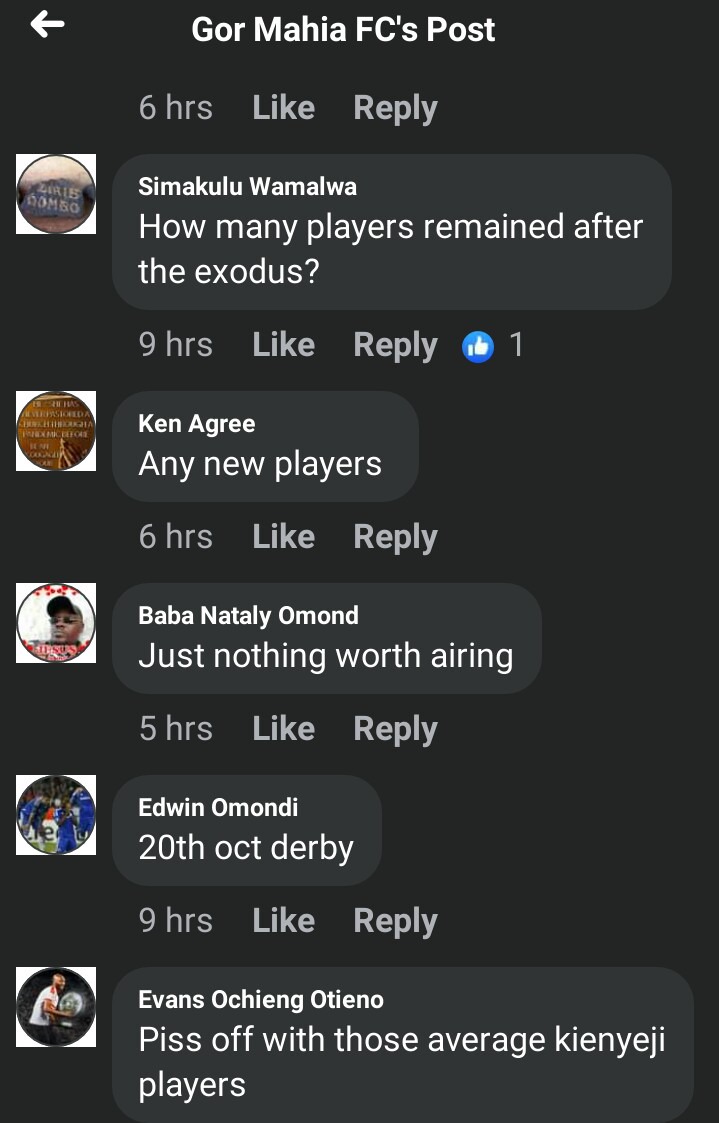The width and height of the screenshot is (719, 1123).
Task: Reply to Ken Agree's comment
Action: tap(395, 538)
